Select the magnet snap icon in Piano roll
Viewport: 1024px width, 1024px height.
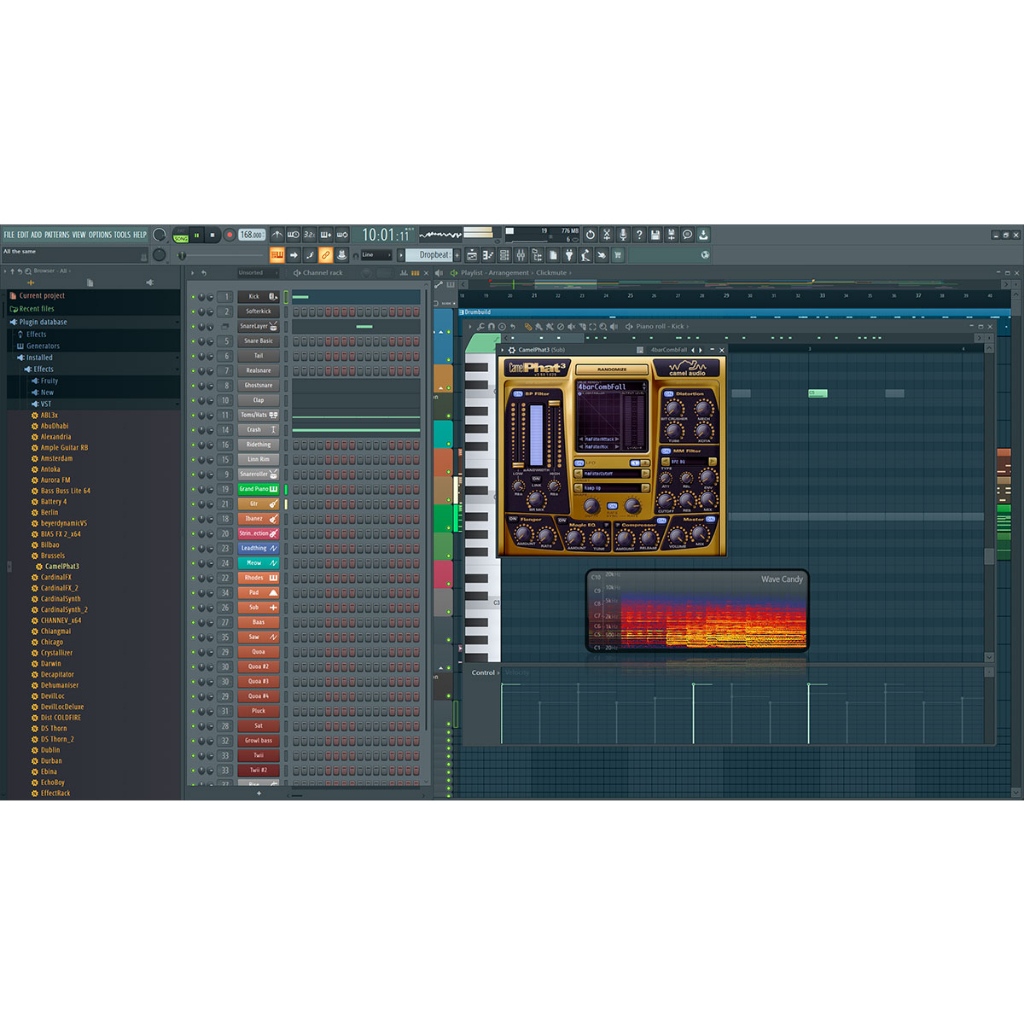(x=491, y=327)
